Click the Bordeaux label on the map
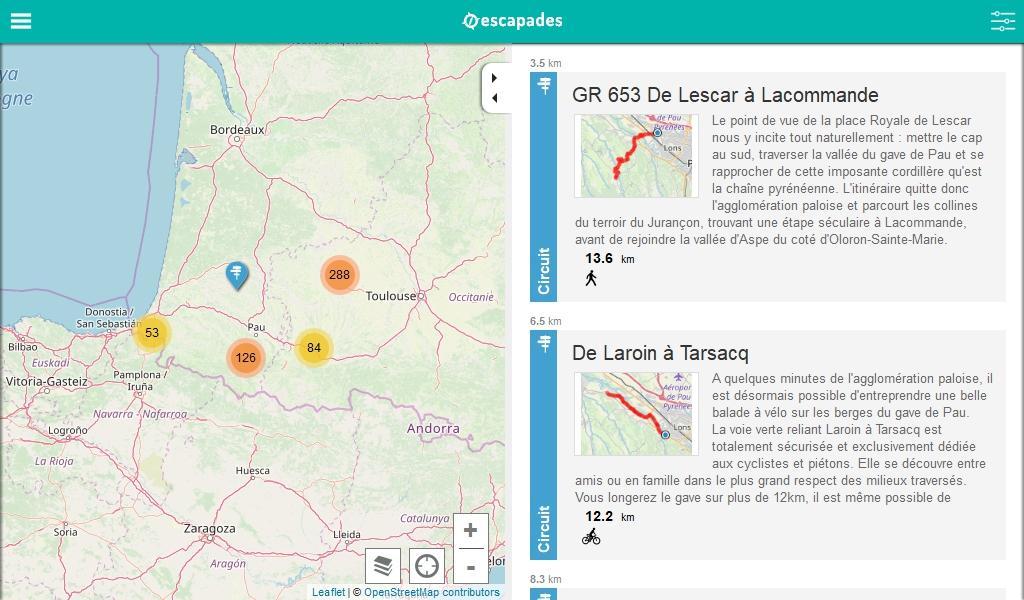The width and height of the screenshot is (1024, 600). click(237, 129)
